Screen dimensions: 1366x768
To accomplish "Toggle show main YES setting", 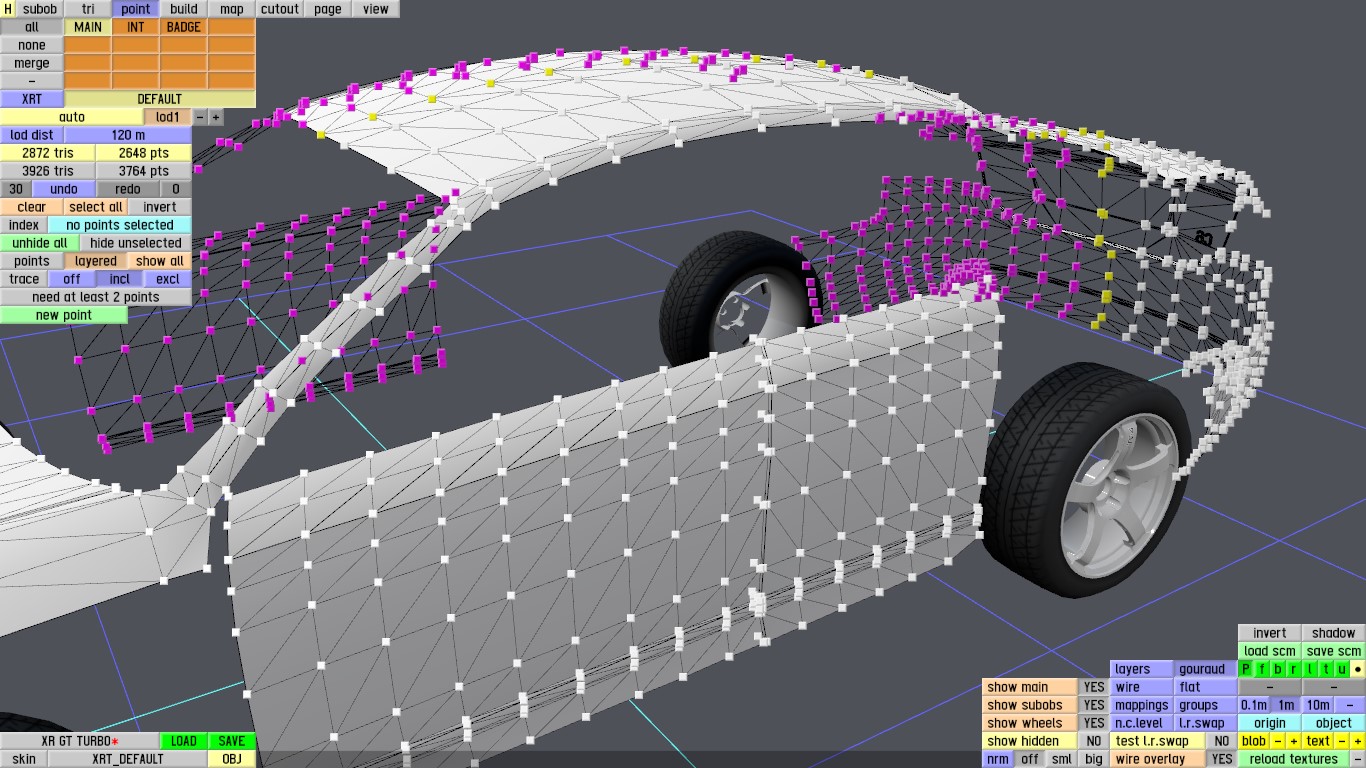I will point(1094,687).
